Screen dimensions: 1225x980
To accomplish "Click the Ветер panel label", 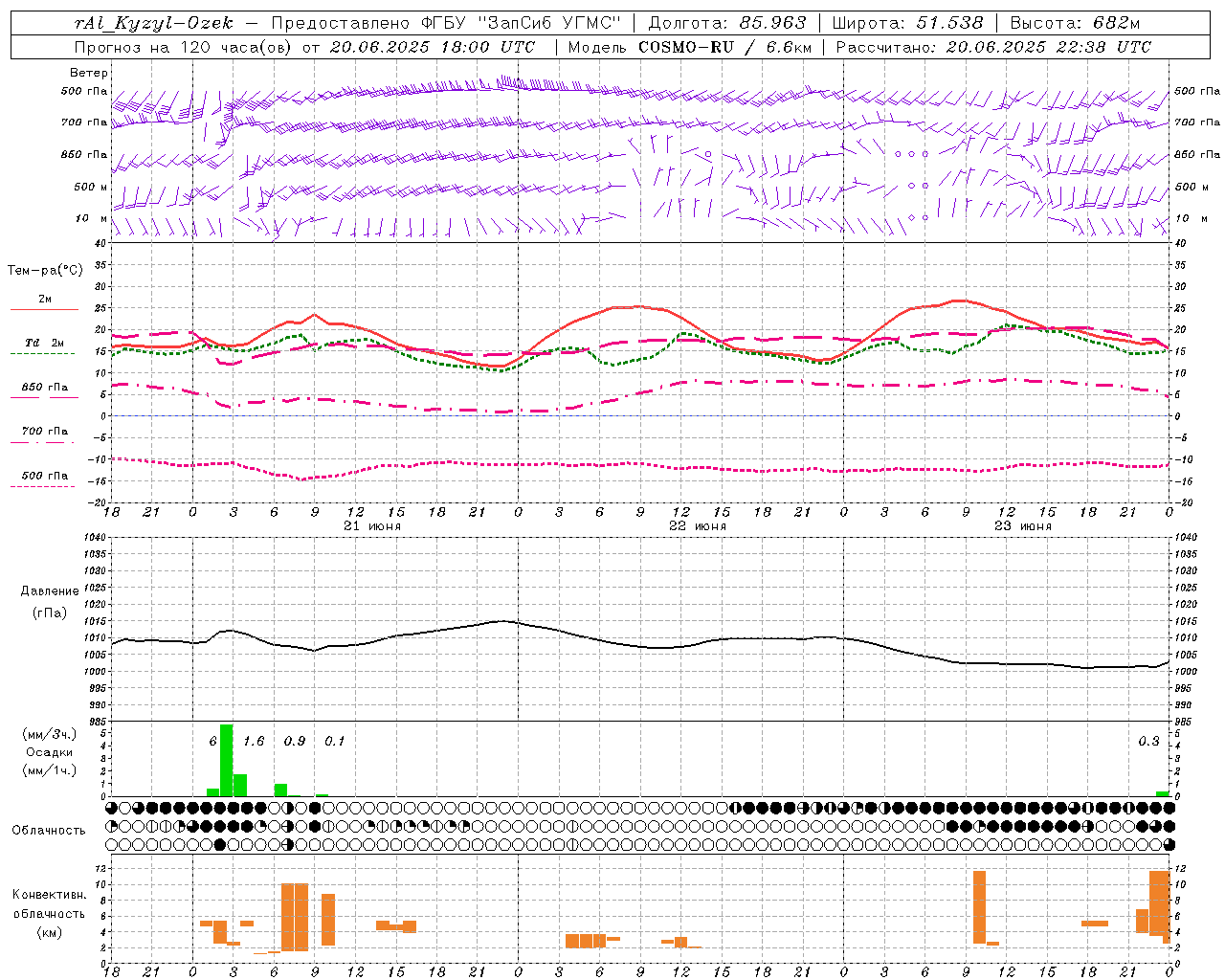I will coord(89,73).
